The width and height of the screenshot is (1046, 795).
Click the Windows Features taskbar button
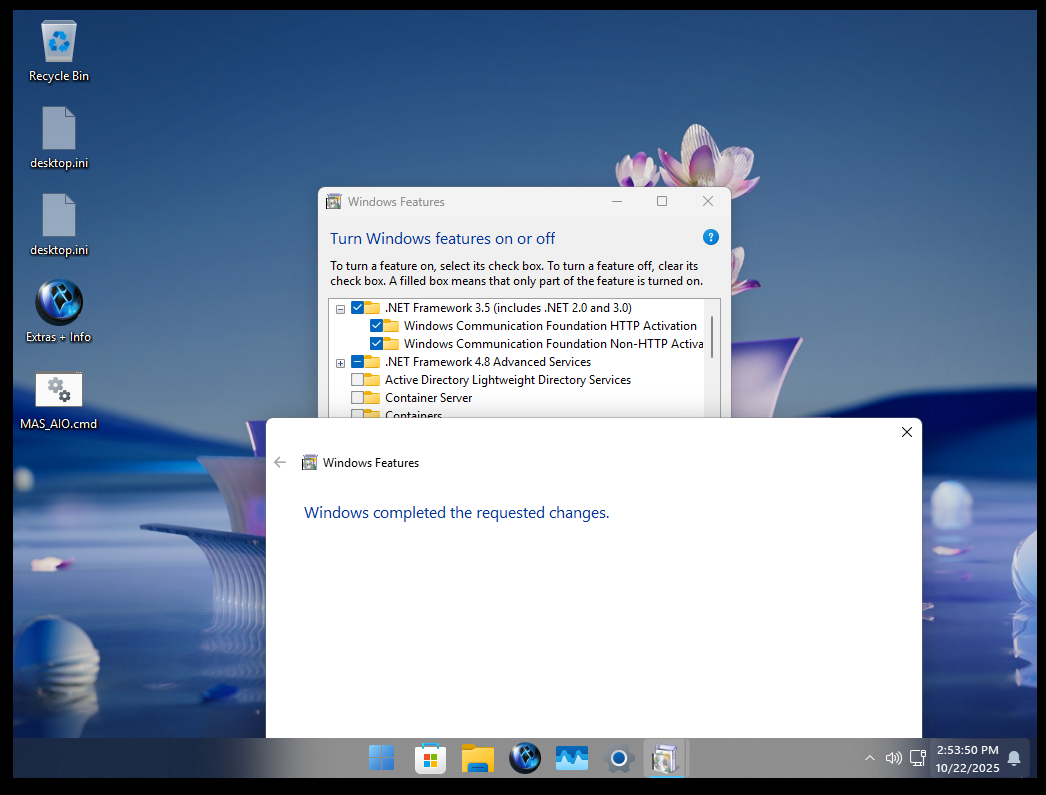coord(665,758)
